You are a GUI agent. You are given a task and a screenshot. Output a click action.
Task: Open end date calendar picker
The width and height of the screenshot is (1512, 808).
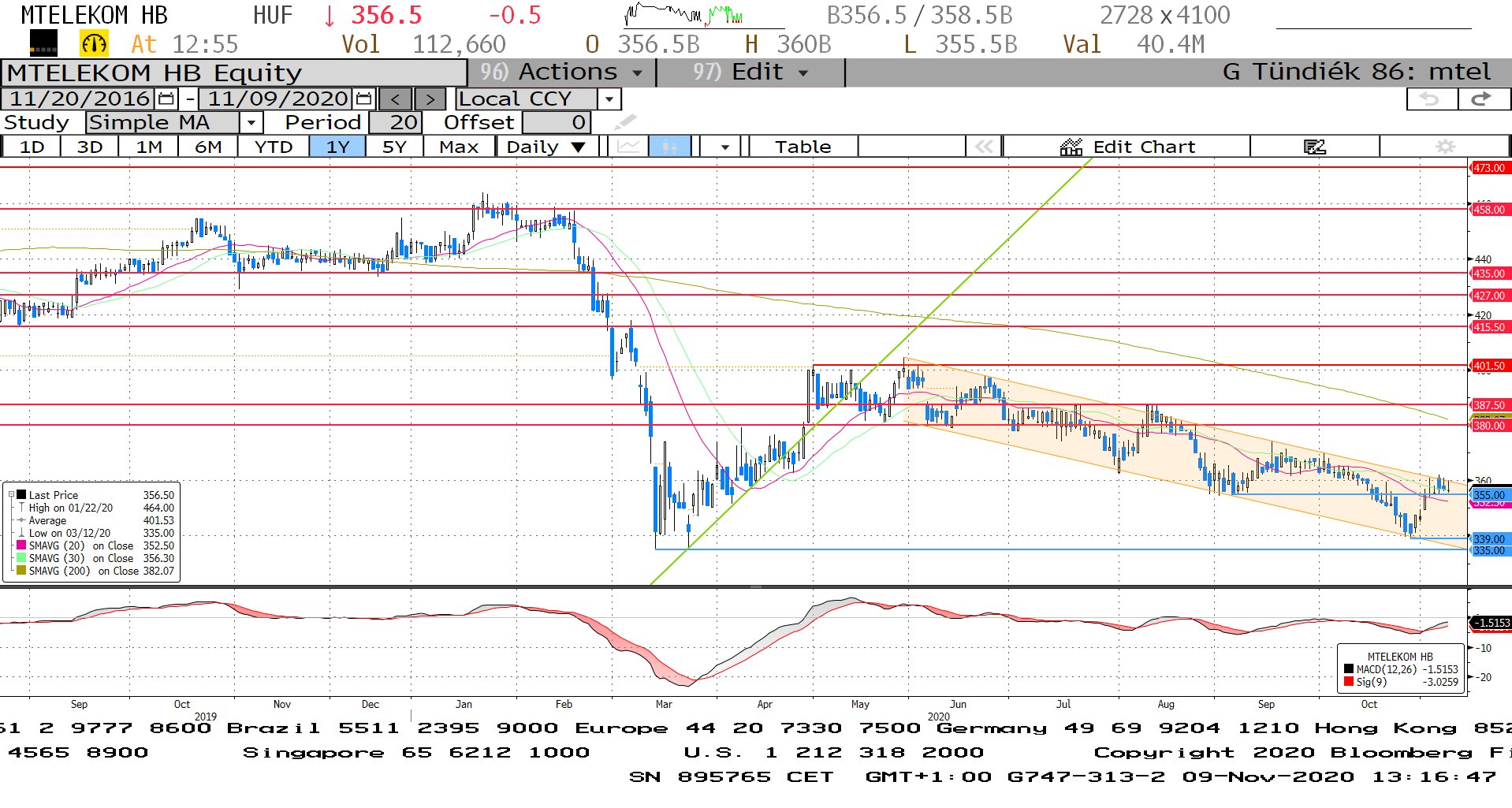click(x=363, y=99)
